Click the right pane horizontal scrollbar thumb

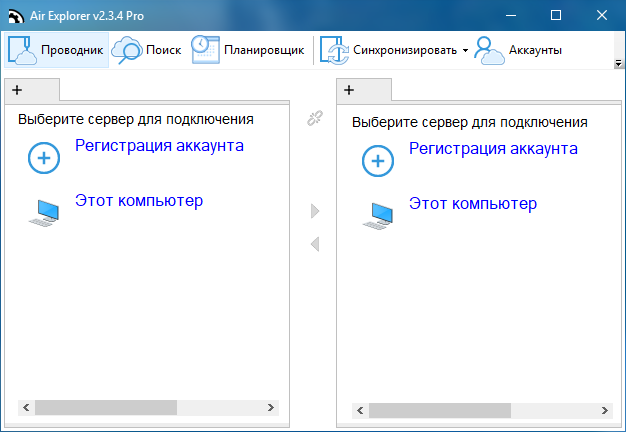point(440,410)
